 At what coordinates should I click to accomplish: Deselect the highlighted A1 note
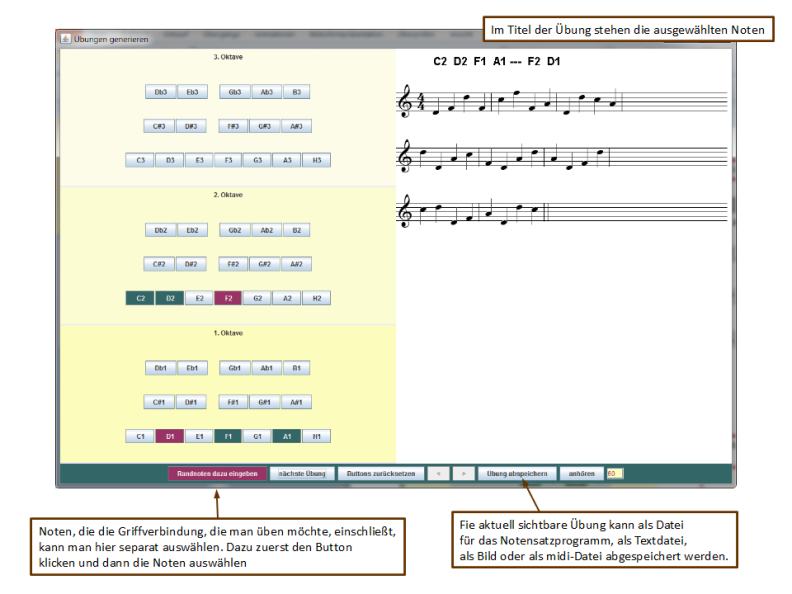pyautogui.click(x=287, y=436)
